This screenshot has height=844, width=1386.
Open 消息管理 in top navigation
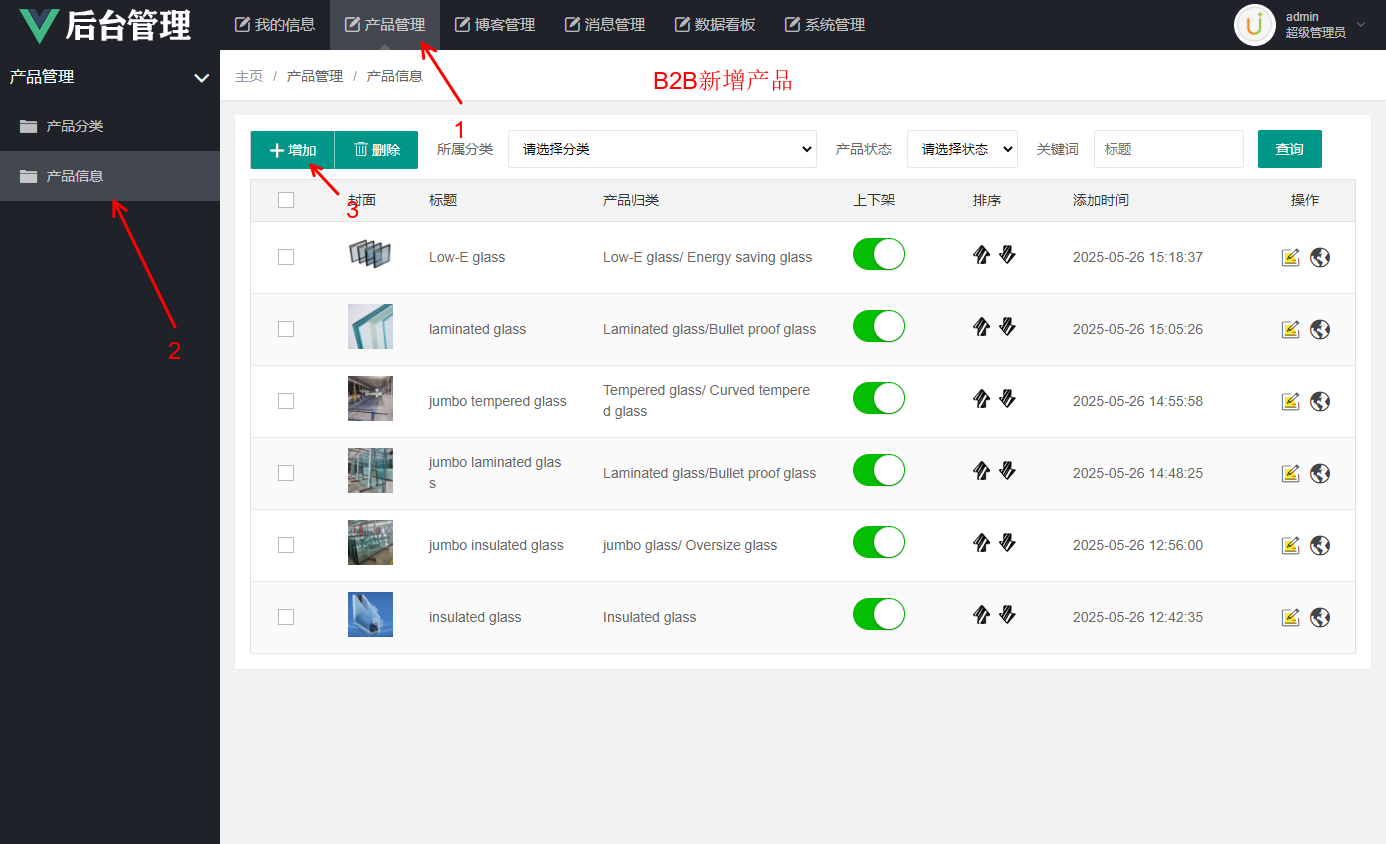point(605,25)
